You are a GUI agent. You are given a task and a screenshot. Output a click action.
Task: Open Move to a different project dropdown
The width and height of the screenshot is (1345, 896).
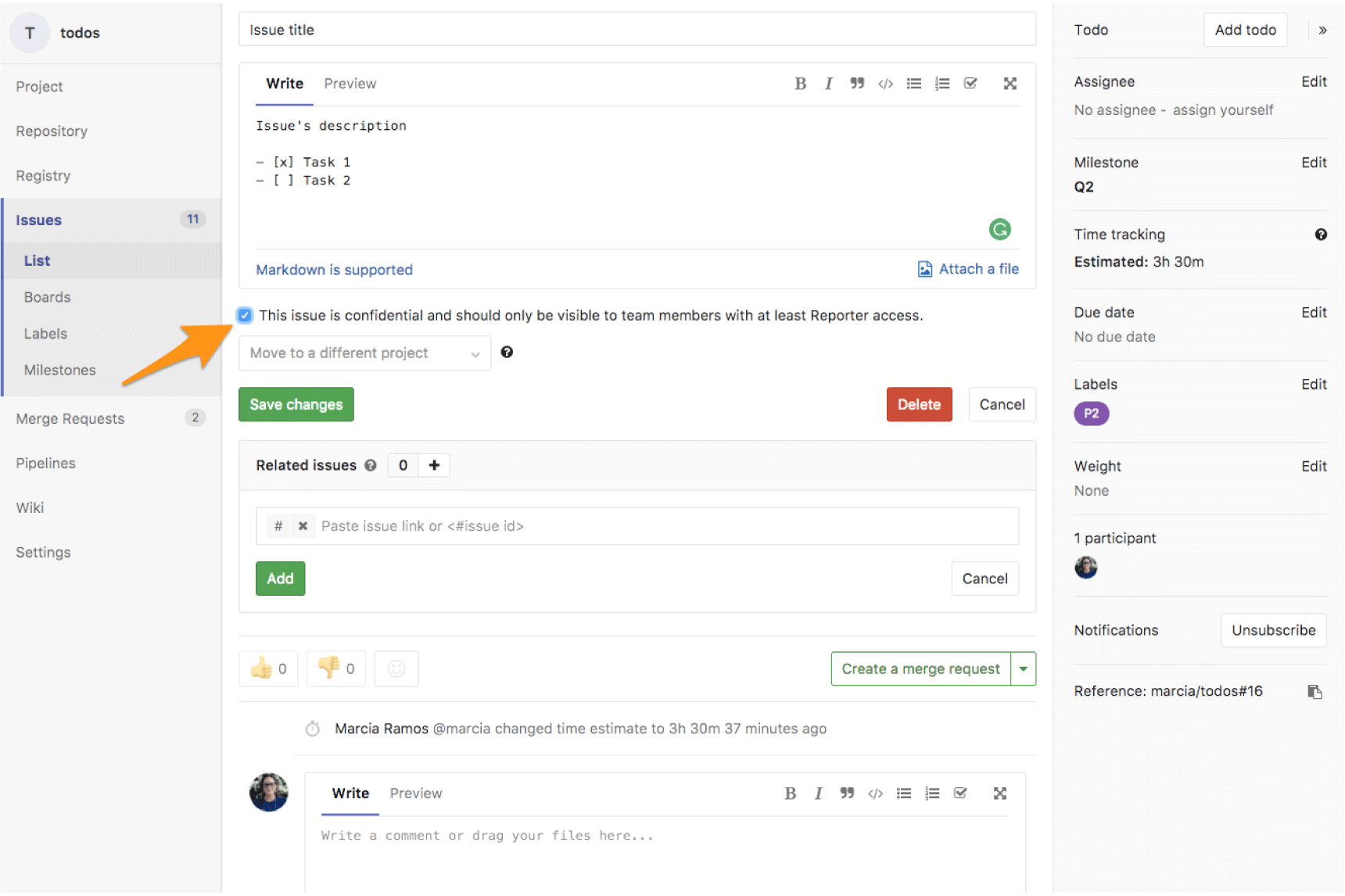(x=364, y=353)
